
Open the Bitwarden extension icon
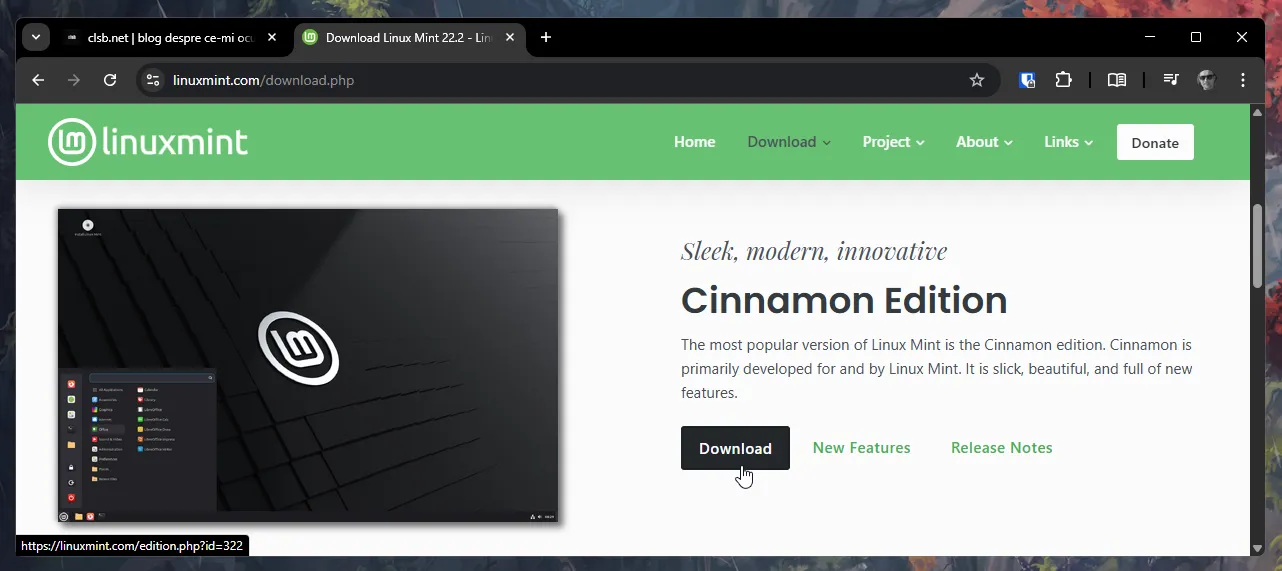point(1027,80)
